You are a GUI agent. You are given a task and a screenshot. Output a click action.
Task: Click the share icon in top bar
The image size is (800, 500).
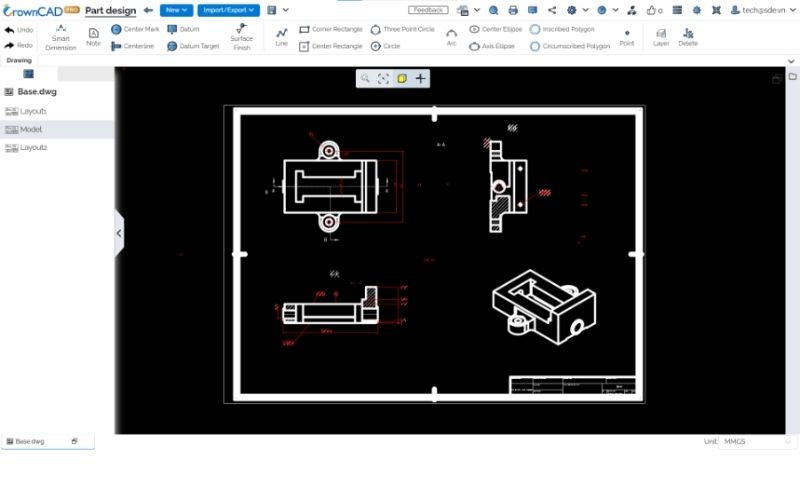point(552,10)
